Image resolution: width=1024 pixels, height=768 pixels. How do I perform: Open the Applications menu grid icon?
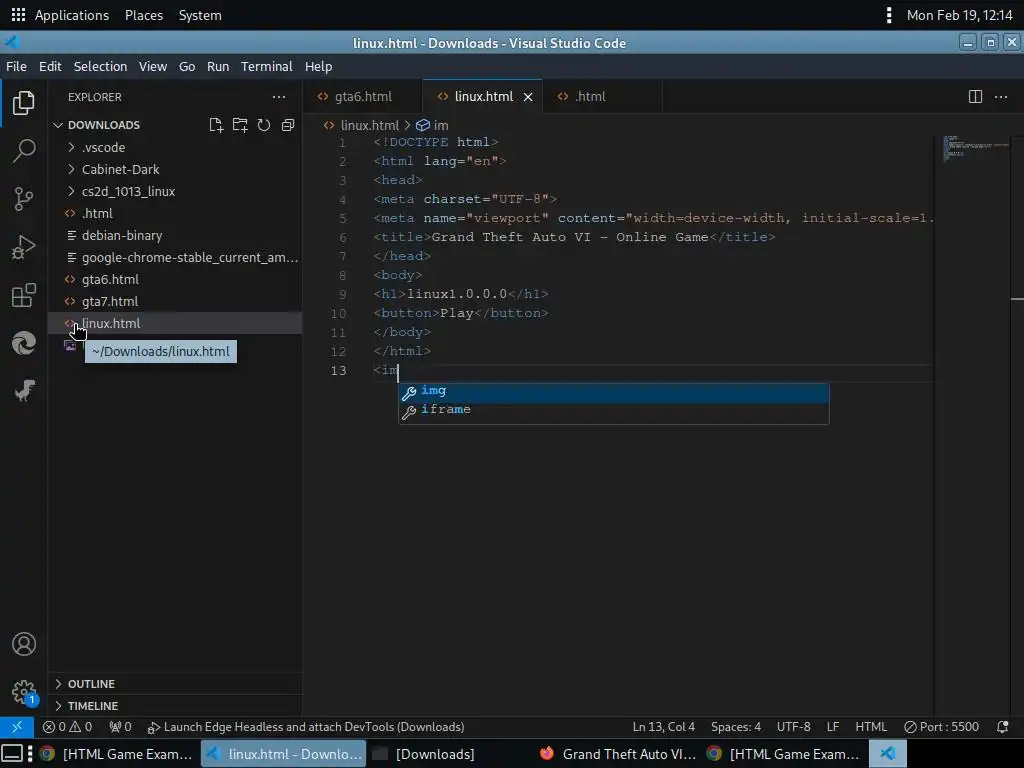pyautogui.click(x=18, y=14)
